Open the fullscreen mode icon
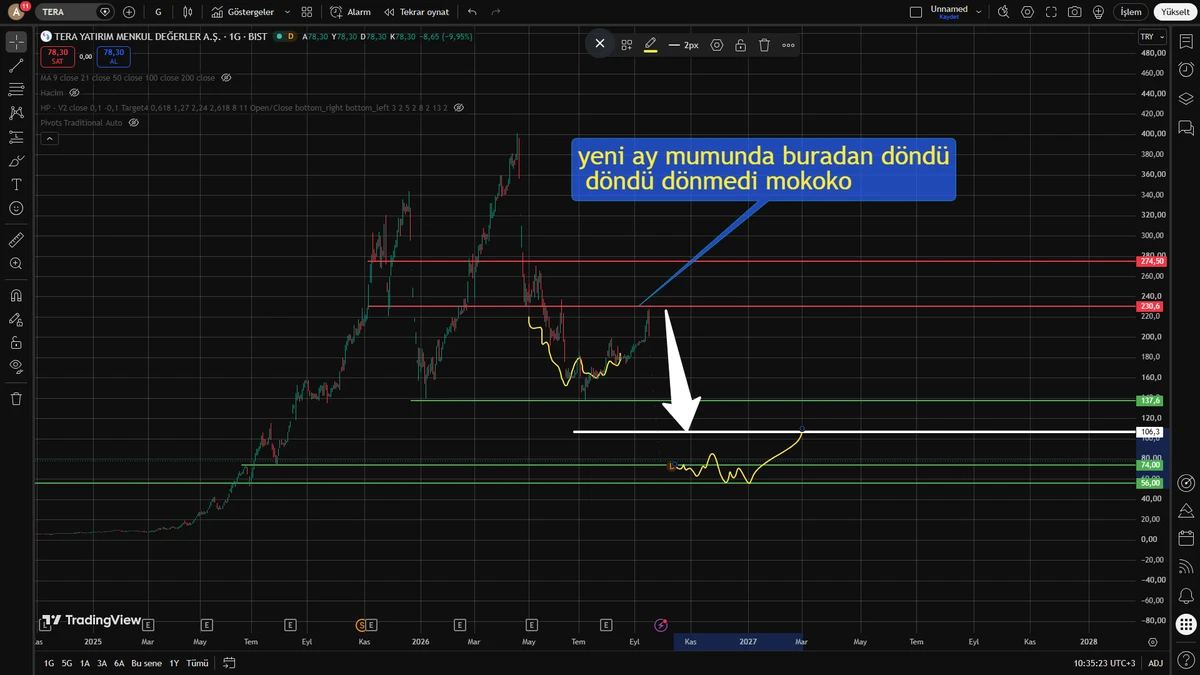The height and width of the screenshot is (675, 1200). (1051, 12)
